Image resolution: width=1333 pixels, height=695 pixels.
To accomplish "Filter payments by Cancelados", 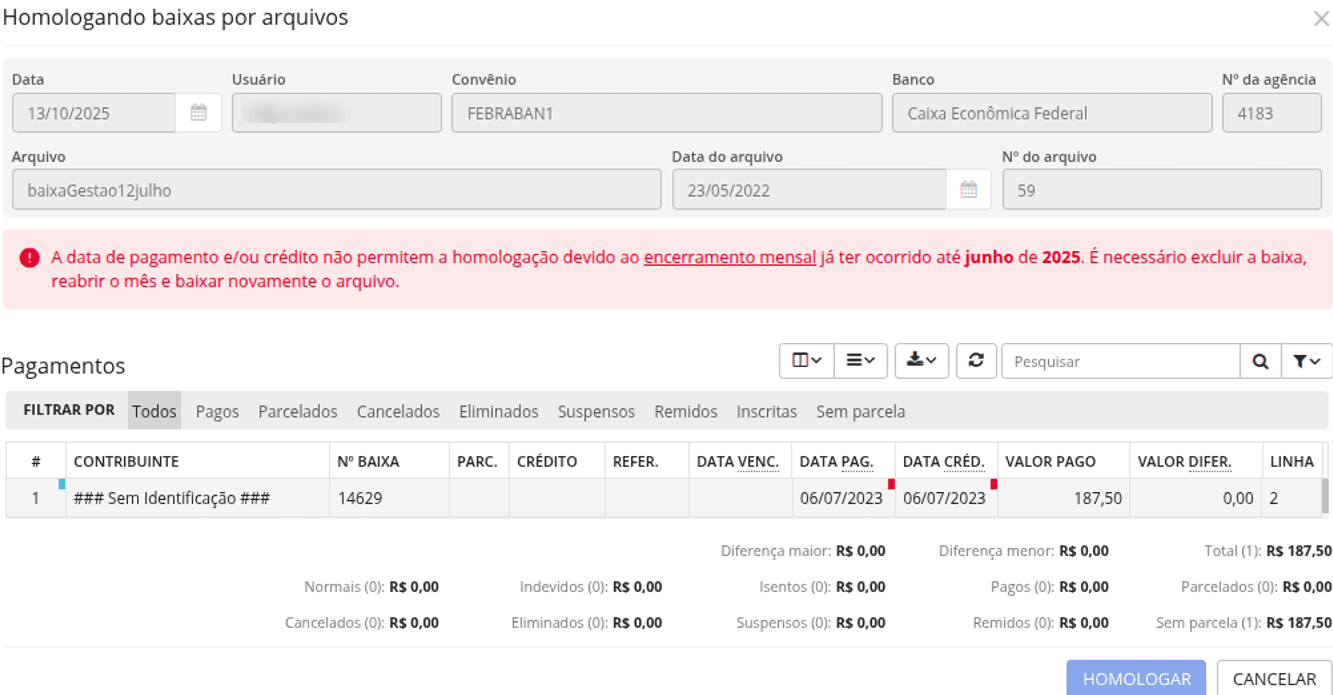I will pos(398,411).
